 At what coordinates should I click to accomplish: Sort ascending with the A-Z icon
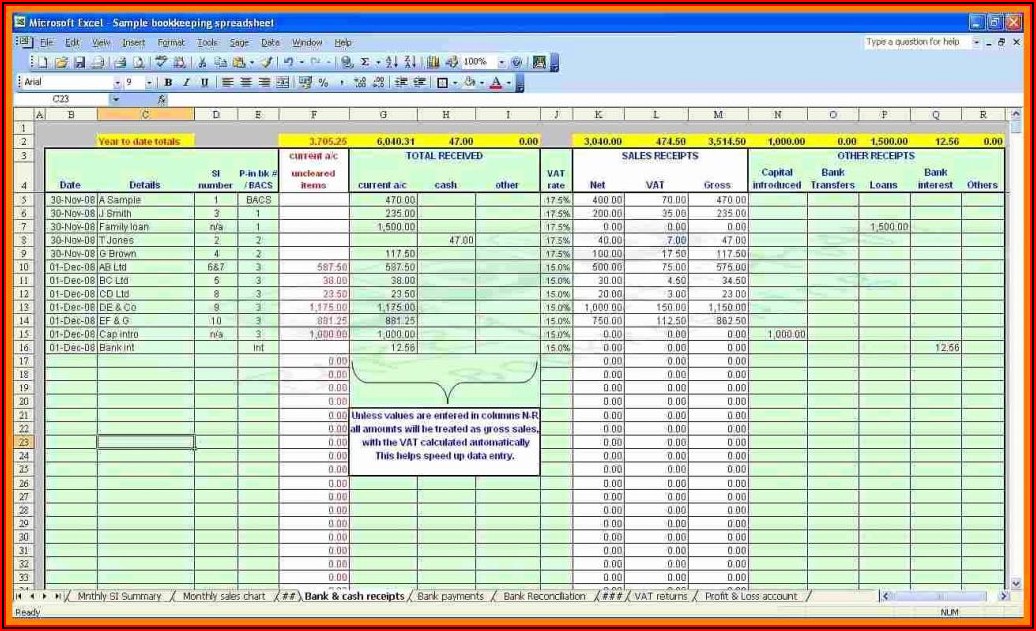tap(392, 63)
